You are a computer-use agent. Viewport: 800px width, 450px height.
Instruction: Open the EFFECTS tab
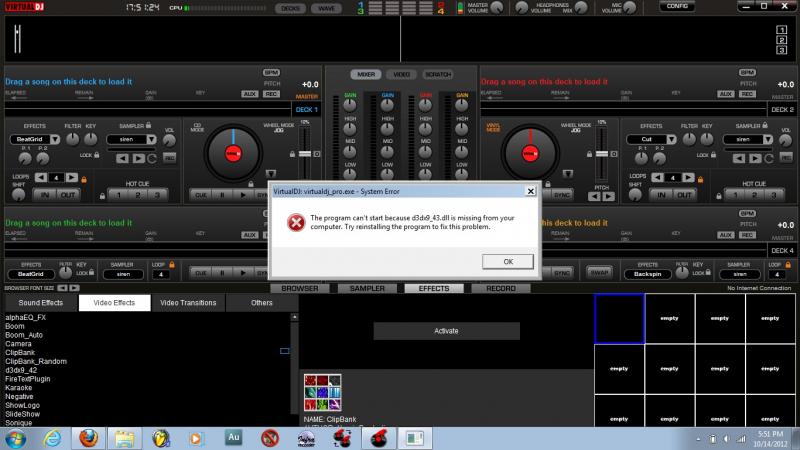click(434, 288)
